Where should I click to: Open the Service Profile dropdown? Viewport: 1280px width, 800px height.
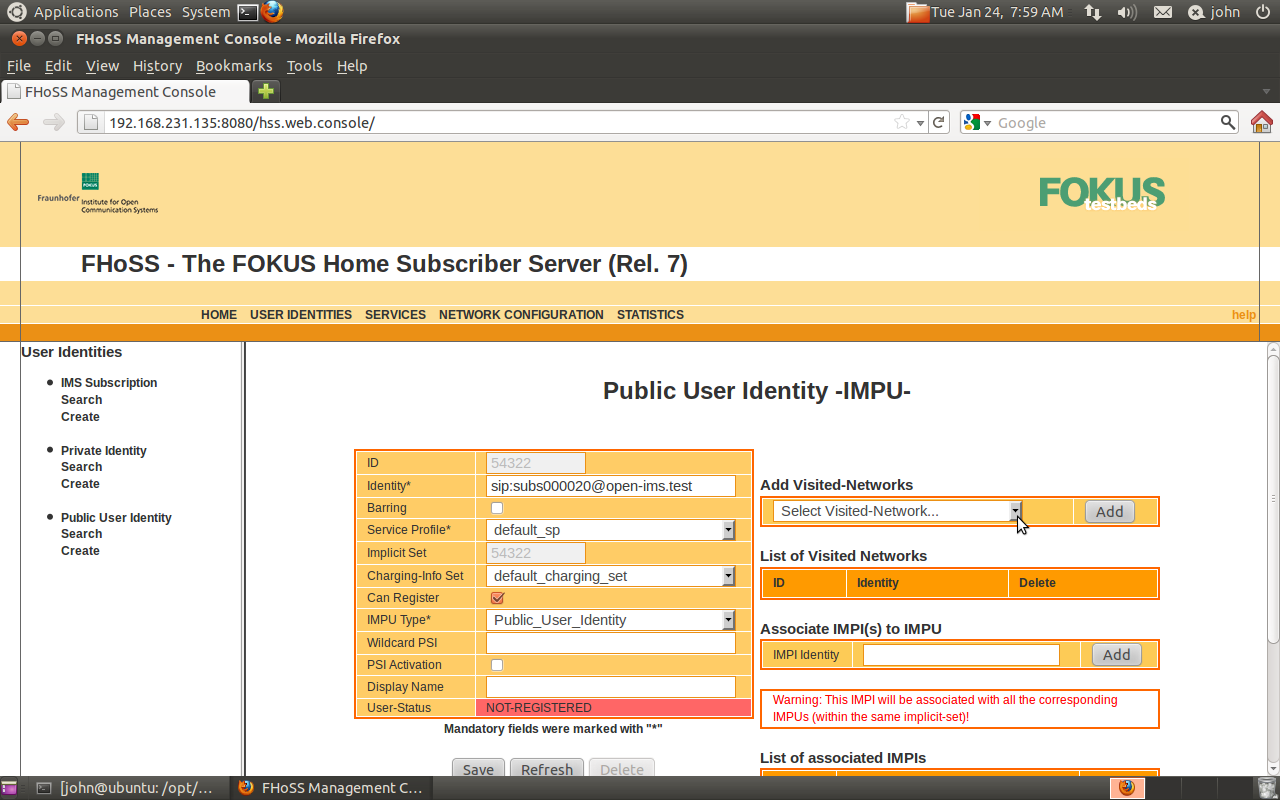tap(611, 530)
